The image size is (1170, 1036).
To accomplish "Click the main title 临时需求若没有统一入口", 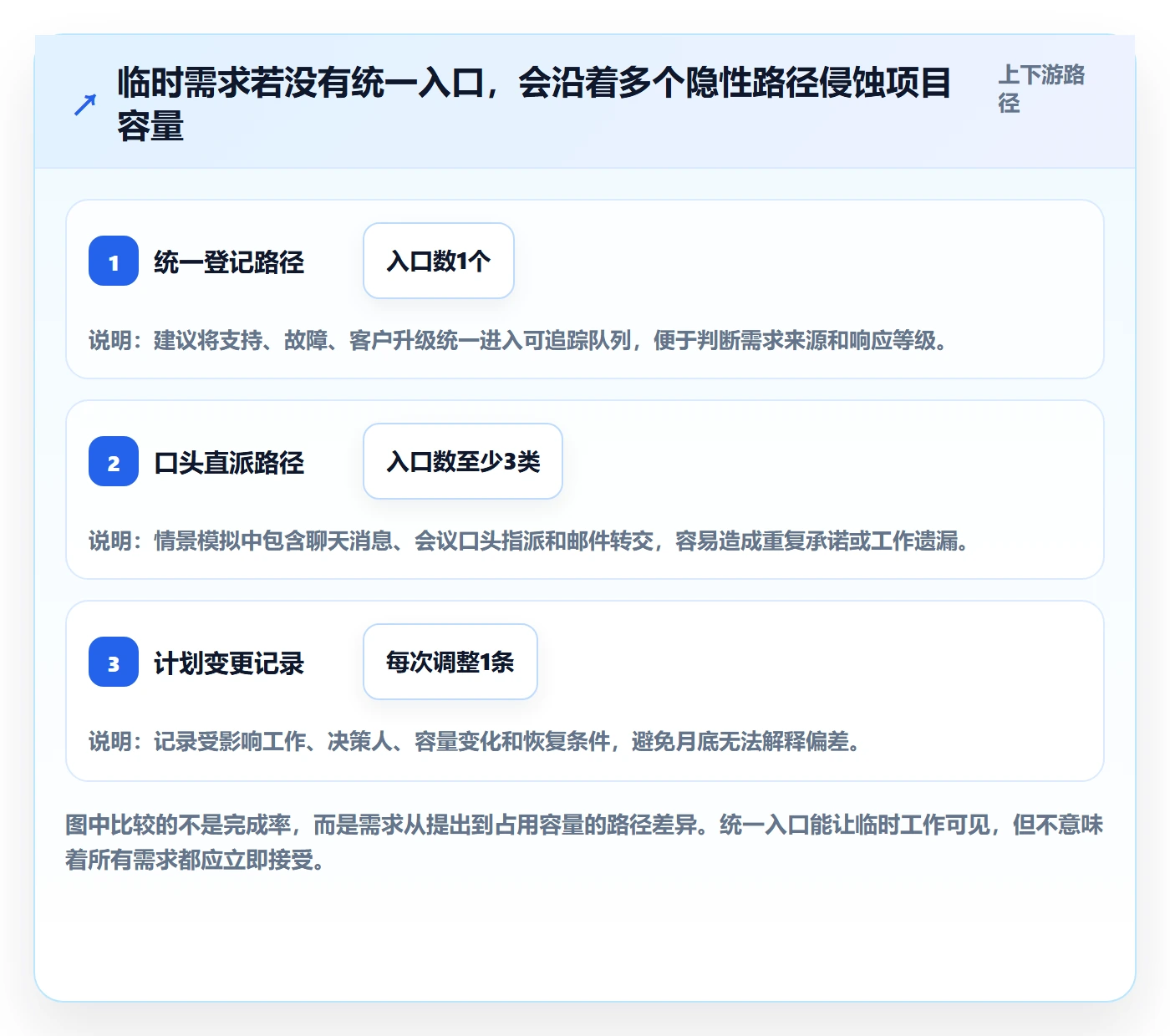I will 534,104.
